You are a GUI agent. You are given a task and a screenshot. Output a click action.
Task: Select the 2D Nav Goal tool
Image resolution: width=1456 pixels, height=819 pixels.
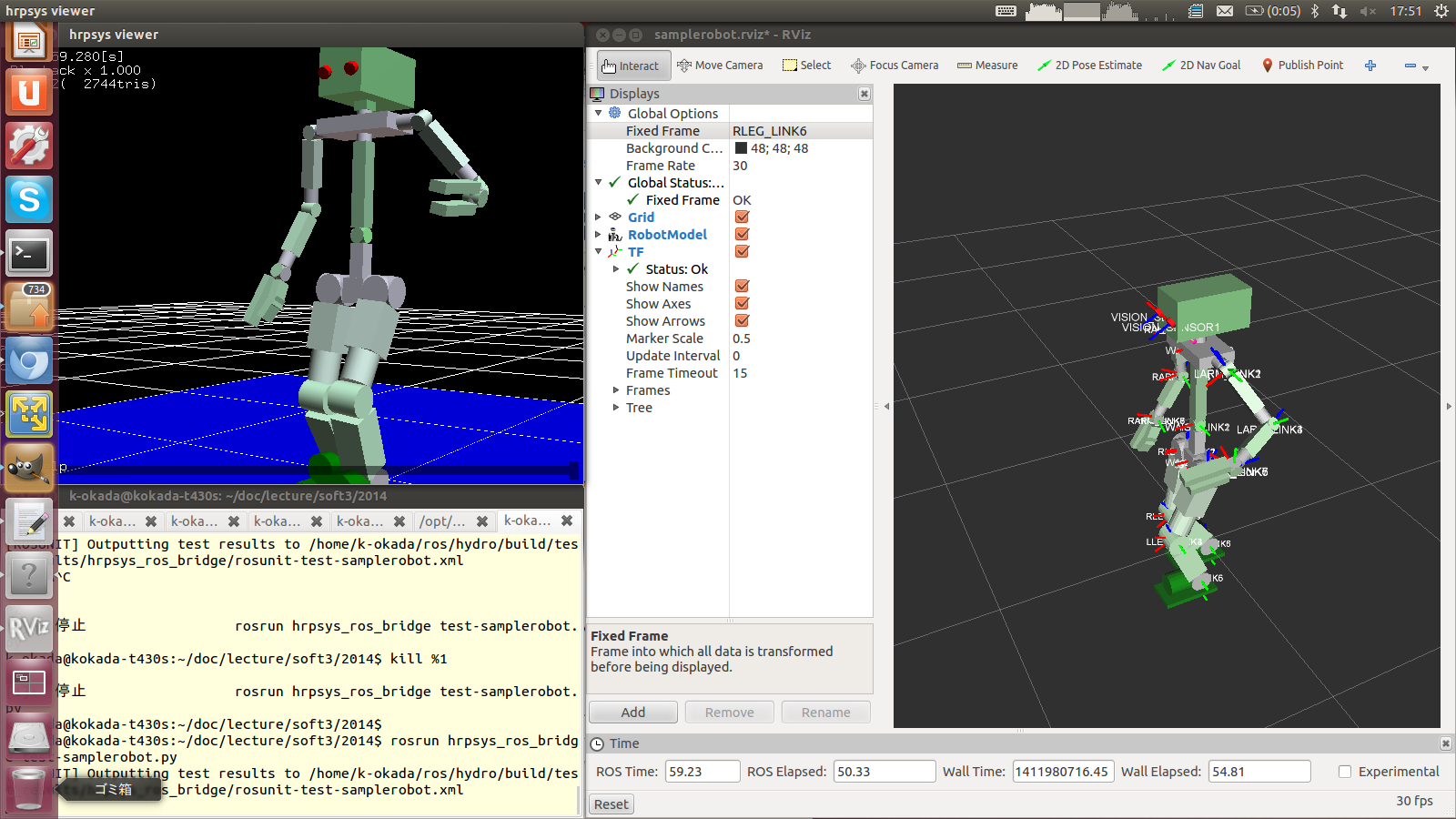pos(1201,66)
